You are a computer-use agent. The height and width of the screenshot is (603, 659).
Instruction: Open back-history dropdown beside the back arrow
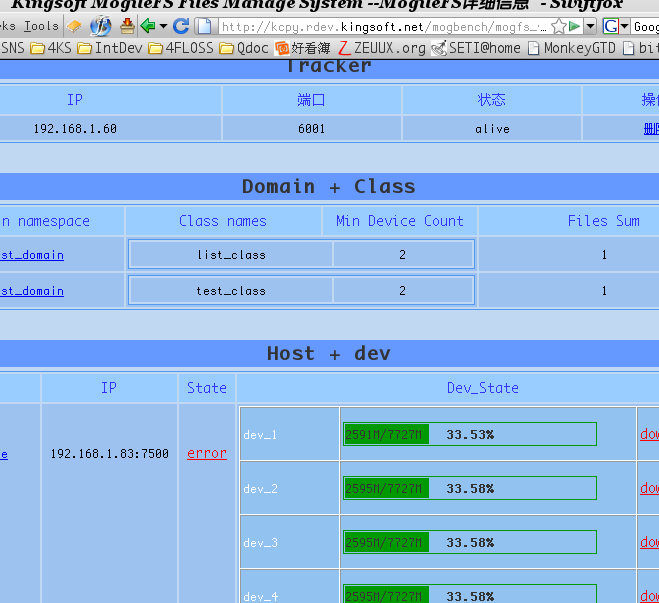[163, 26]
